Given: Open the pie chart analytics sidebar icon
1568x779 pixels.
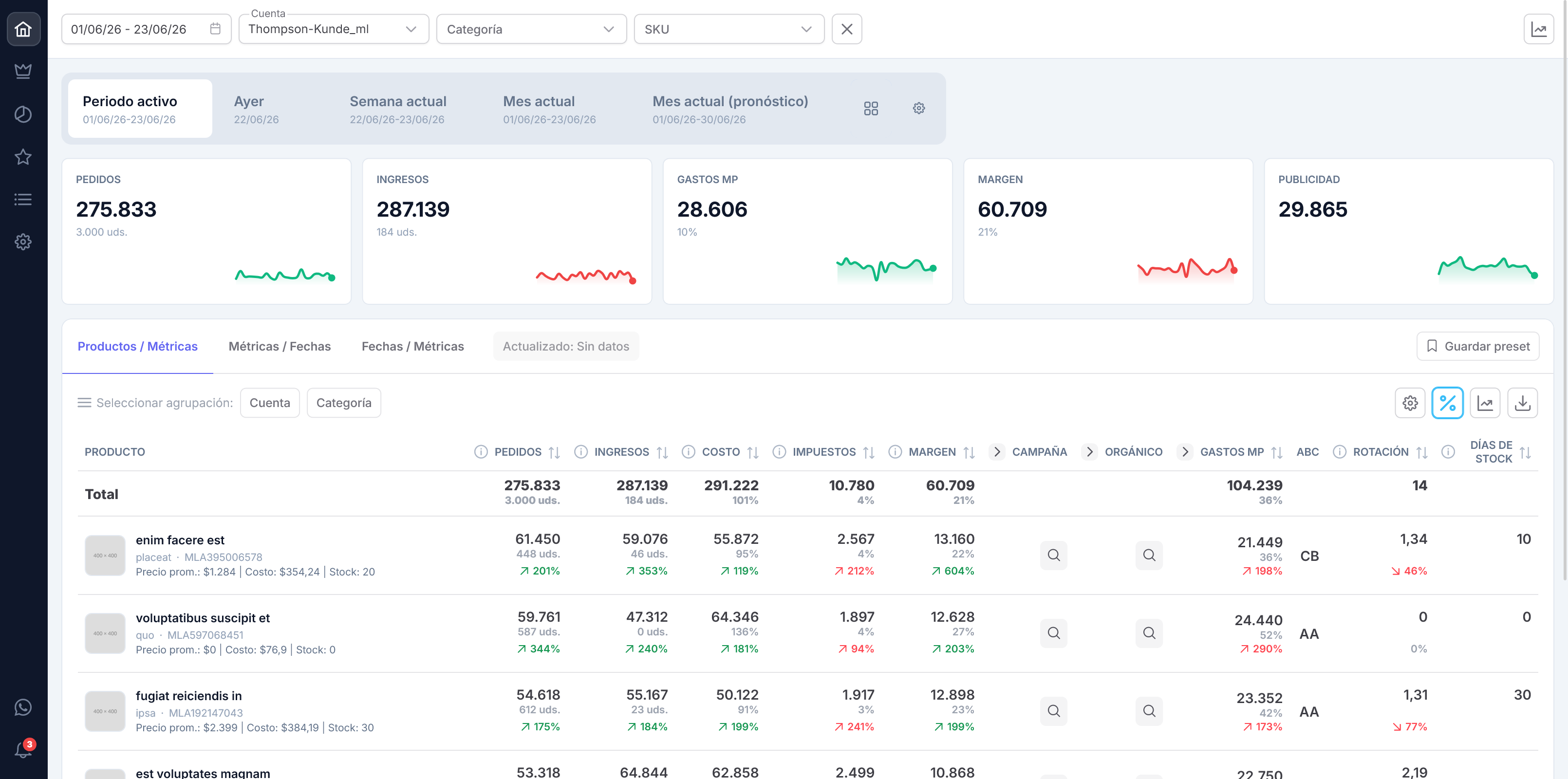Looking at the screenshot, I should tap(23, 114).
